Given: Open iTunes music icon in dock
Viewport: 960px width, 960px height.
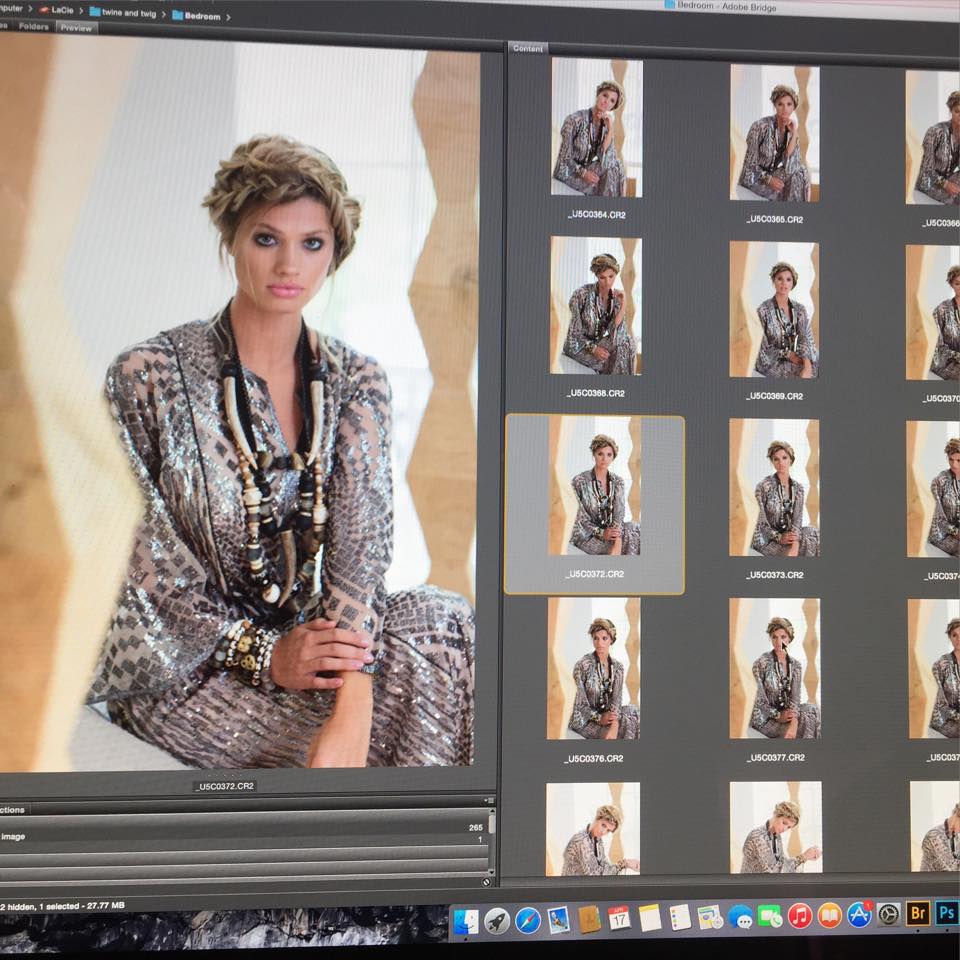Looking at the screenshot, I should (x=799, y=916).
